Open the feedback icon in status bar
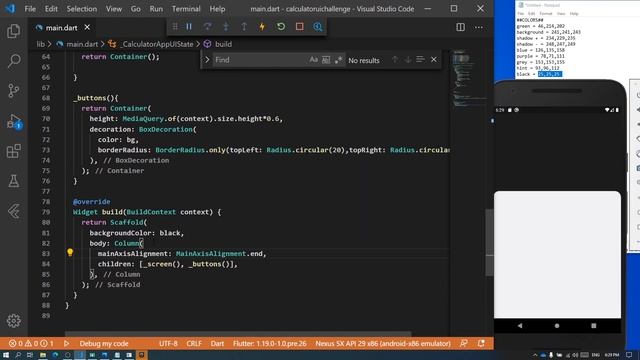 tap(464, 344)
